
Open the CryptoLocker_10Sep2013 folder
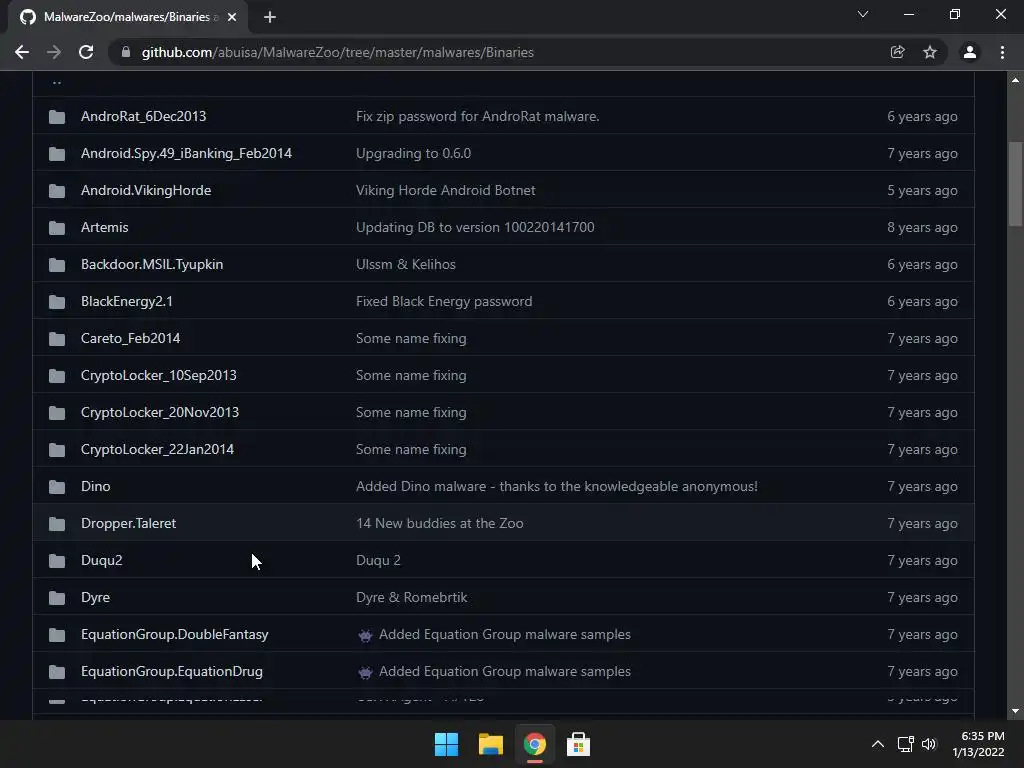159,376
